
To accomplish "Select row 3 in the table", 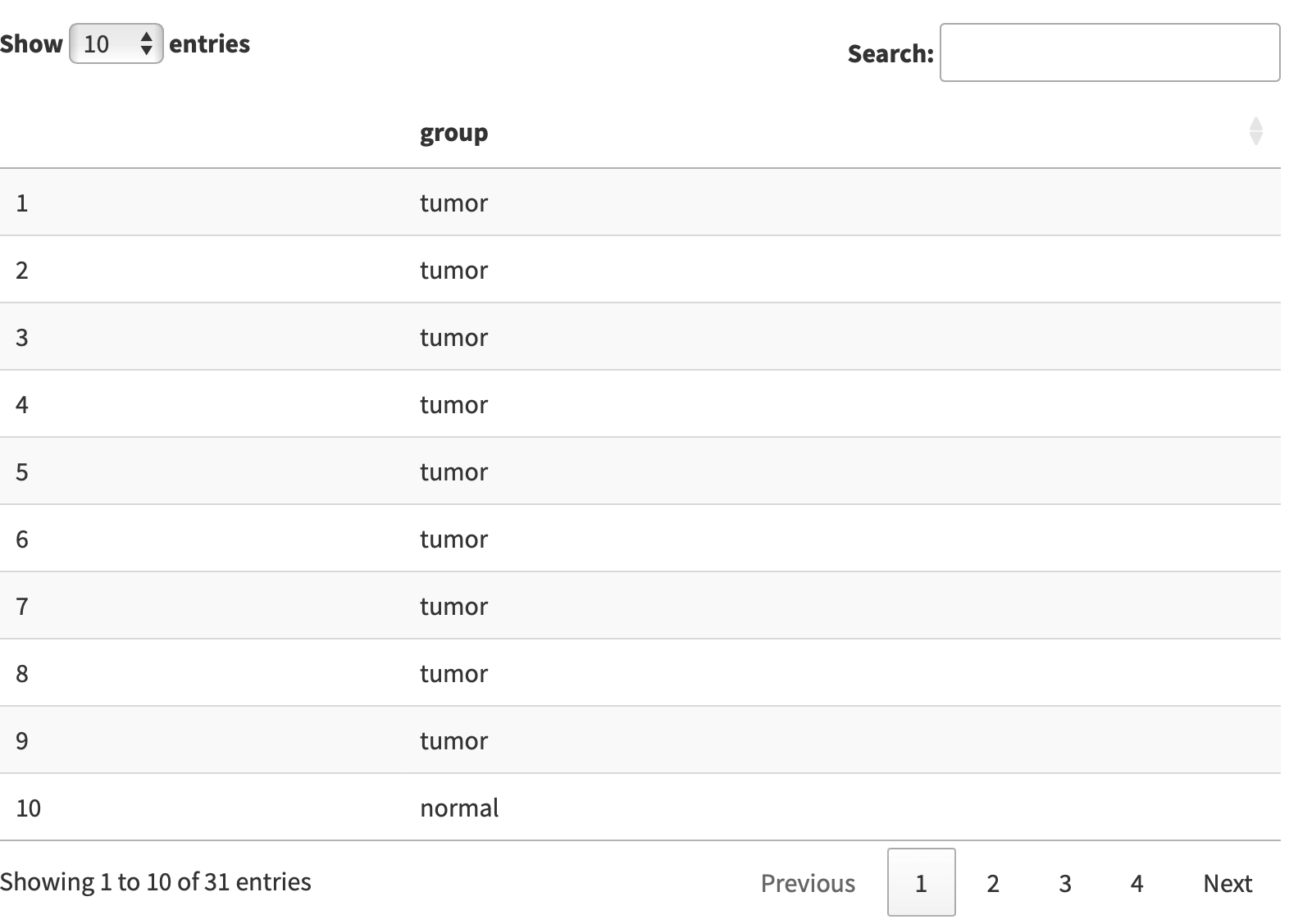I will [x=640, y=337].
